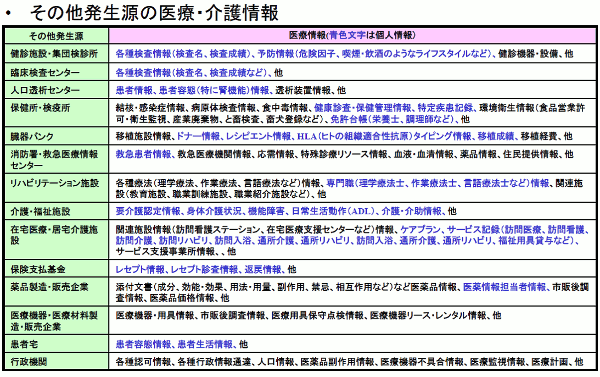Viewport: 600px width, 377px height.
Task: Click the text 各種認可情報
Action: click(143, 362)
